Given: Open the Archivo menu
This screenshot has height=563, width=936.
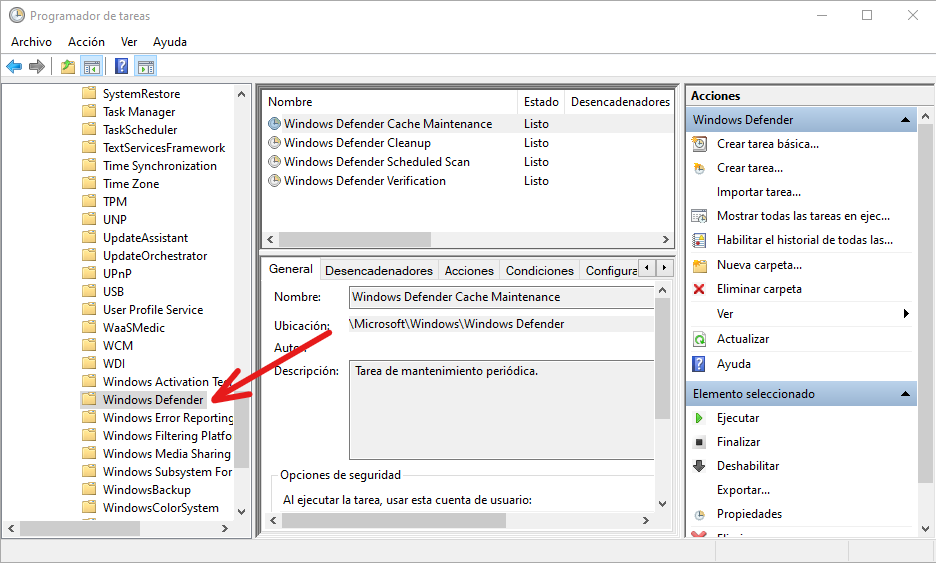Looking at the screenshot, I should [31, 42].
